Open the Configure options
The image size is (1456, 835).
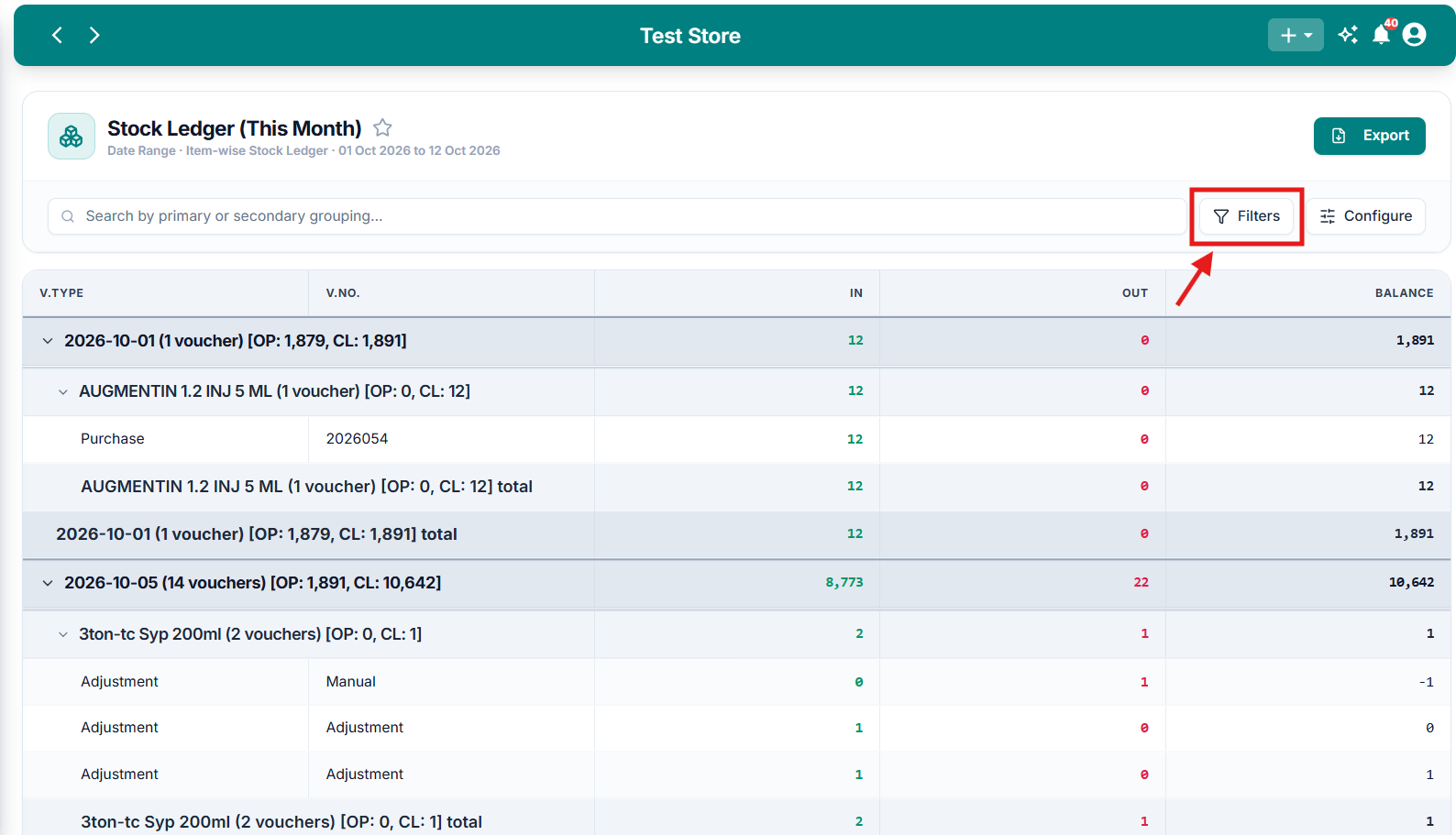1365,216
